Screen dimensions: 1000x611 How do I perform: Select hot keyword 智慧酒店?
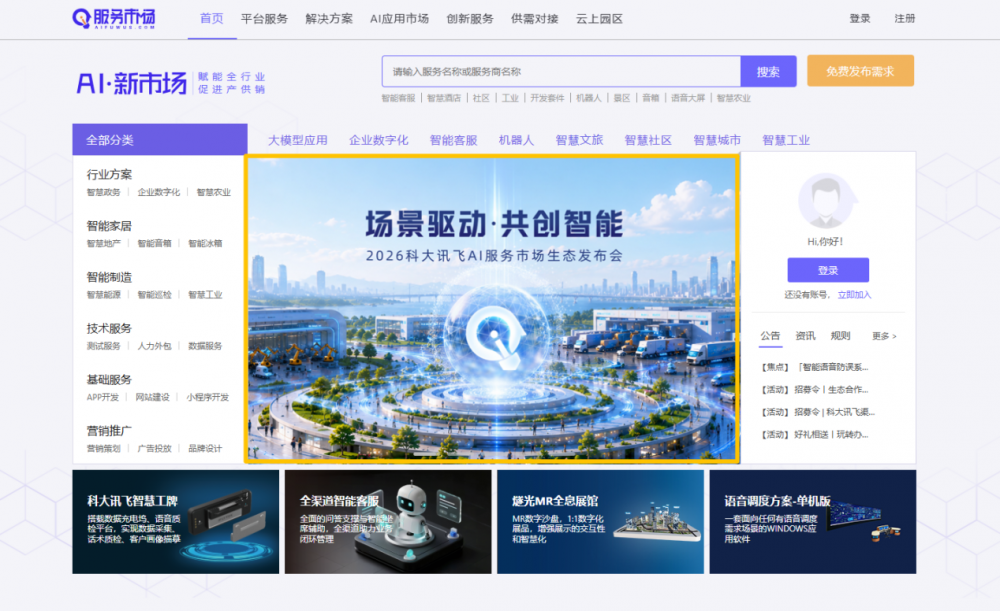click(x=444, y=98)
